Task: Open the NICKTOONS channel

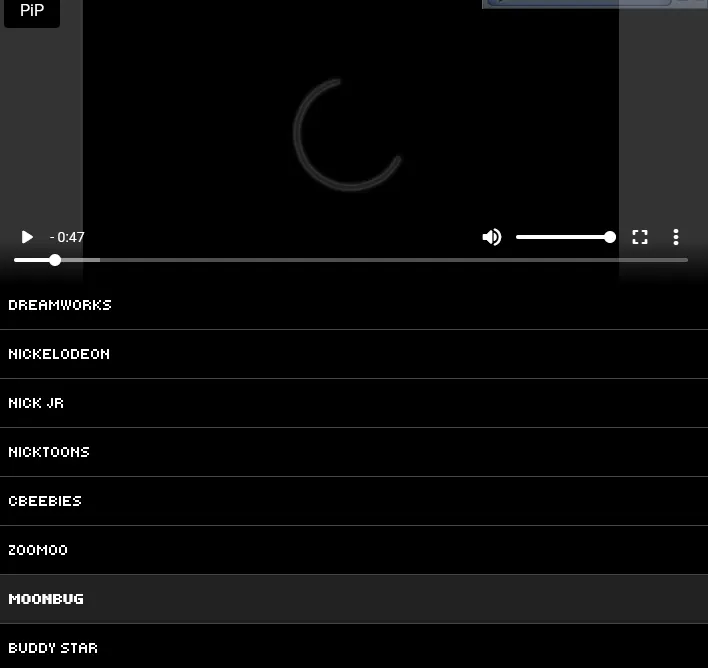Action: (x=354, y=452)
